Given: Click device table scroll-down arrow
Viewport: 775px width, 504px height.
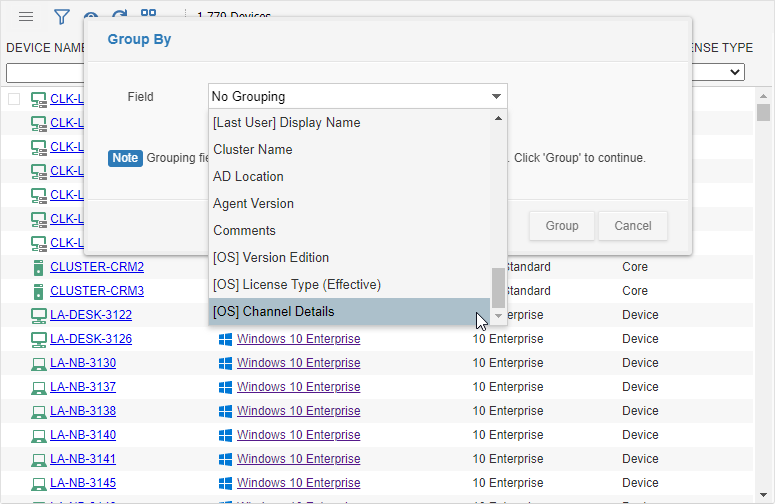Looking at the screenshot, I should pos(763,495).
